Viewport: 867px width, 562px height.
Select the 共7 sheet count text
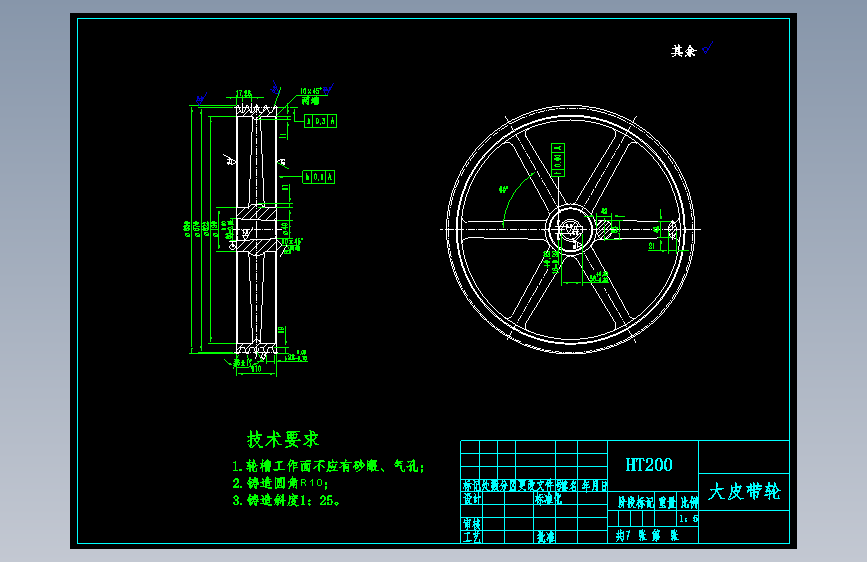[x=623, y=535]
